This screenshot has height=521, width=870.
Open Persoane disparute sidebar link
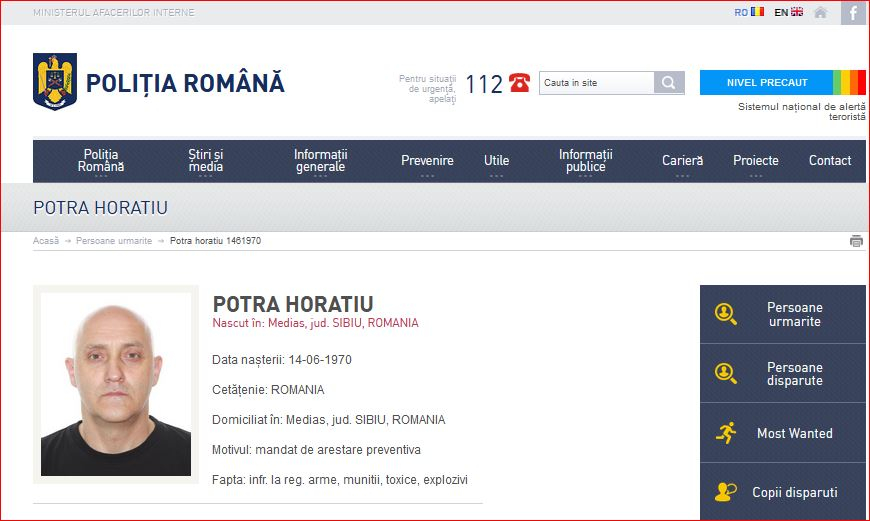tap(783, 373)
